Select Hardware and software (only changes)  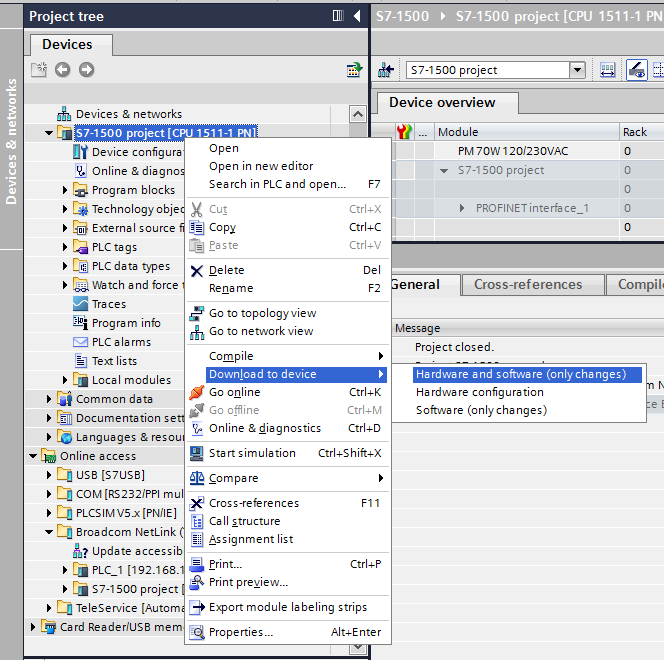click(520, 374)
